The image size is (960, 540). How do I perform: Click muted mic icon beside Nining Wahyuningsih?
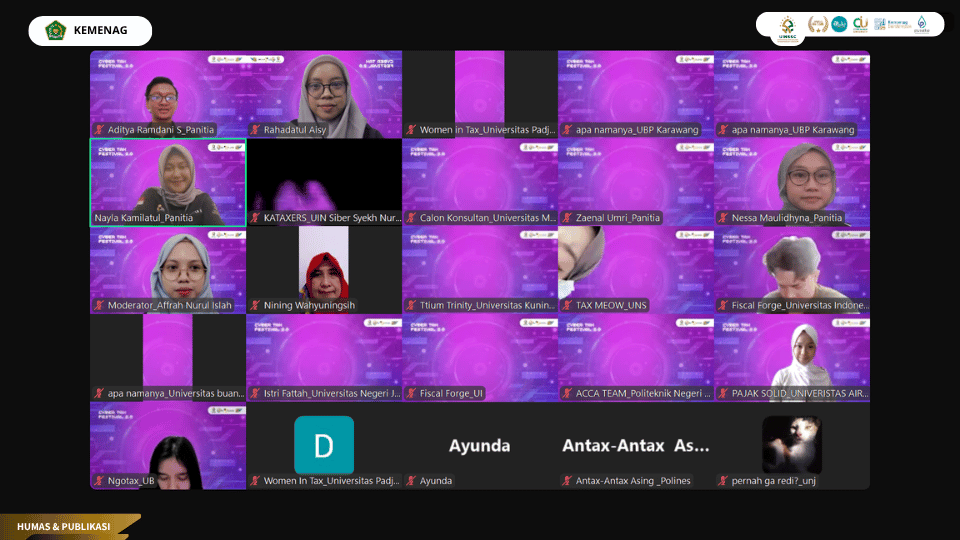[x=255, y=306]
